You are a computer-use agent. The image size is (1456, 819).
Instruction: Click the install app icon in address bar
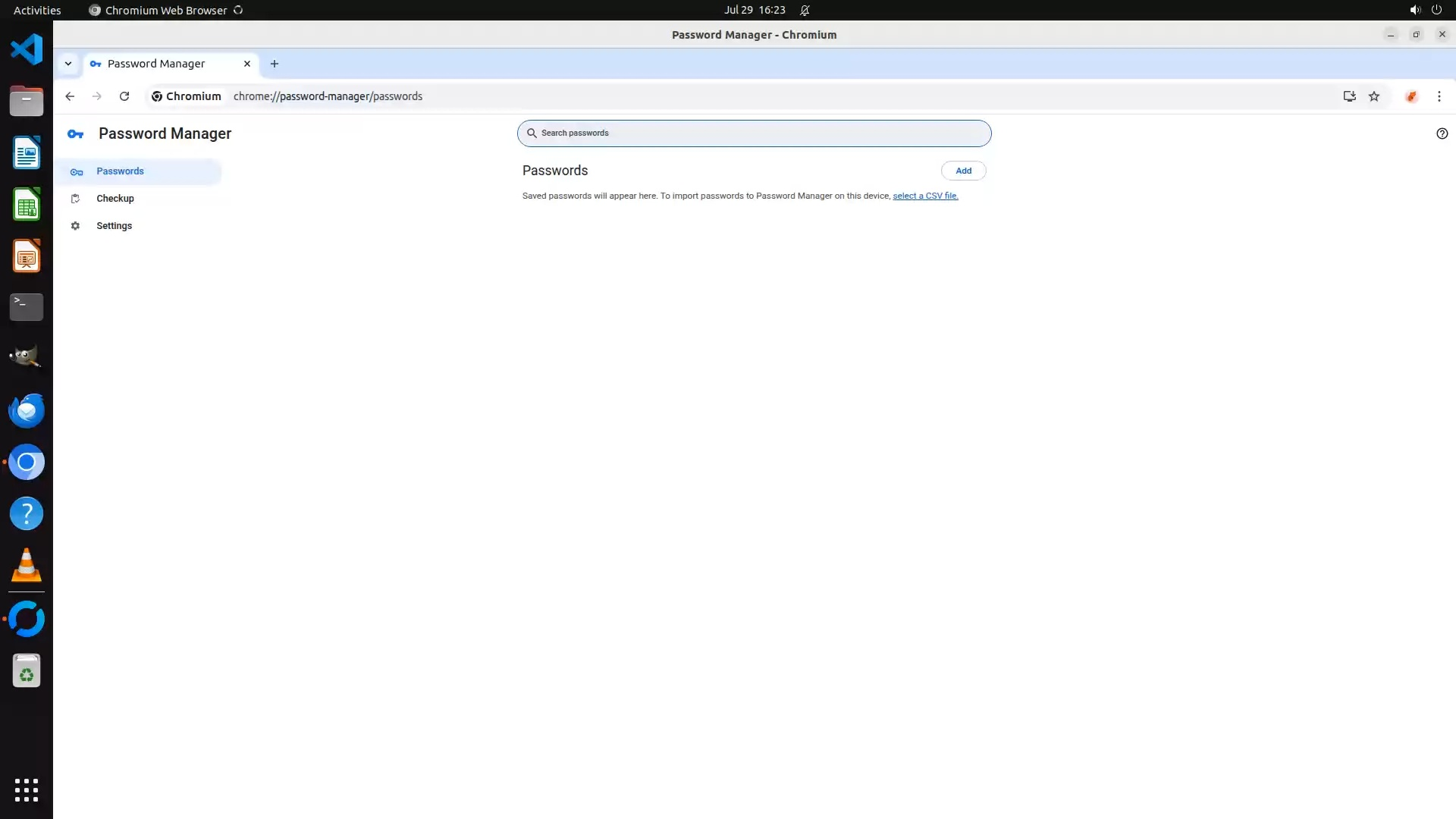tap(1349, 96)
